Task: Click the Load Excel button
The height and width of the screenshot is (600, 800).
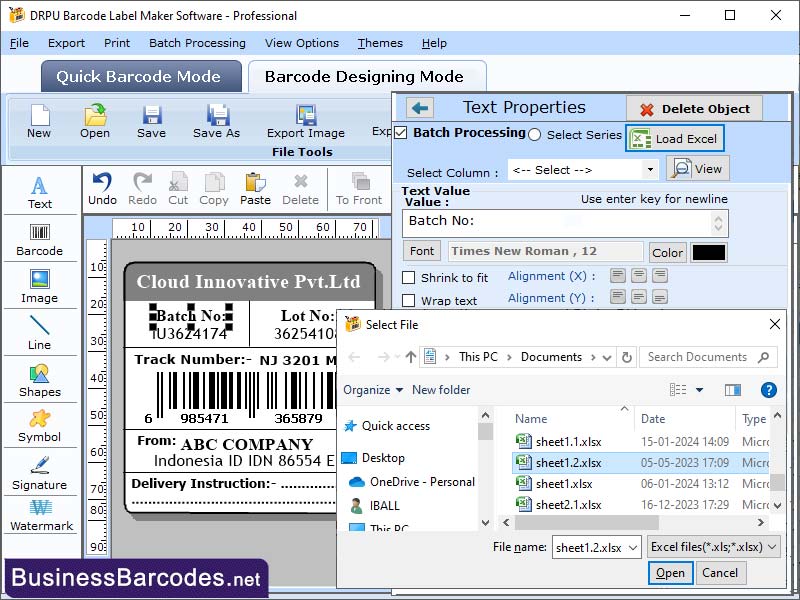Action: coord(674,138)
